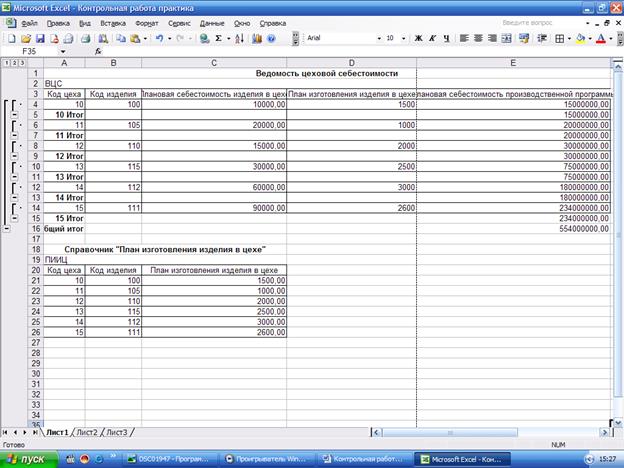Click the Insert Function fx icon
624x468 pixels.
tap(98, 51)
